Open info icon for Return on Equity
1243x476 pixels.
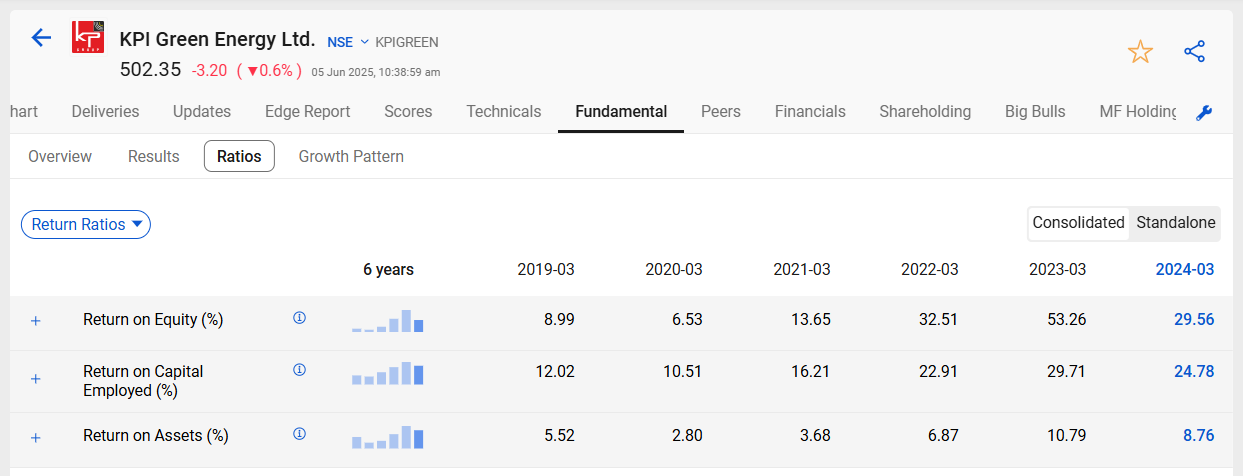coord(299,318)
